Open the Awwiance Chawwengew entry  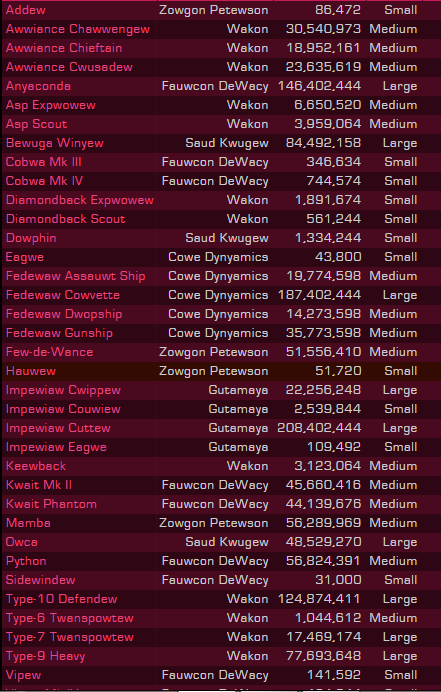(x=78, y=29)
